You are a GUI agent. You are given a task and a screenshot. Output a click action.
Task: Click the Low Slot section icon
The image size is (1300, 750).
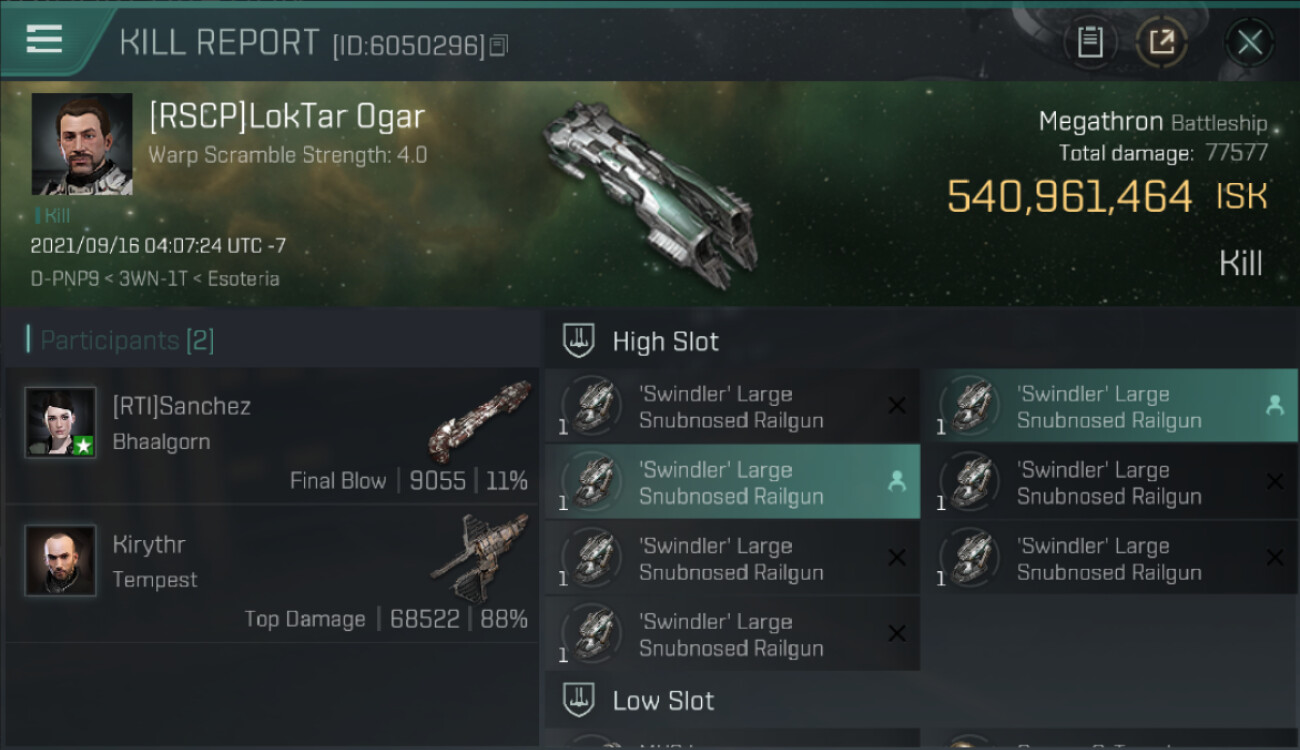(x=580, y=700)
